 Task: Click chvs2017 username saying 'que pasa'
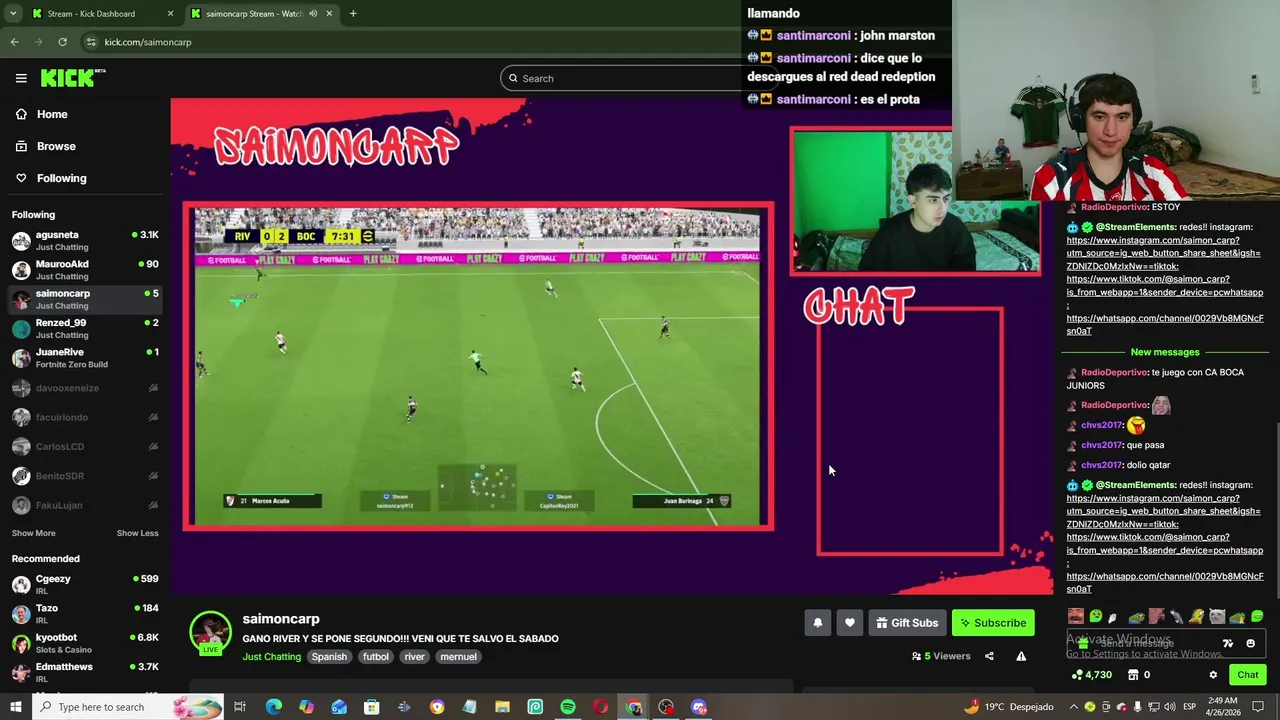click(x=1101, y=445)
